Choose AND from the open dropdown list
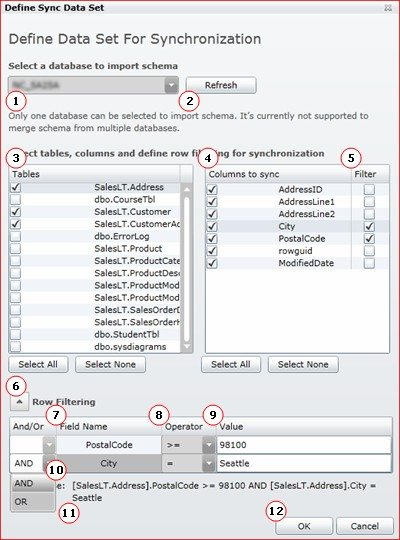The image size is (400, 540). tap(32, 484)
